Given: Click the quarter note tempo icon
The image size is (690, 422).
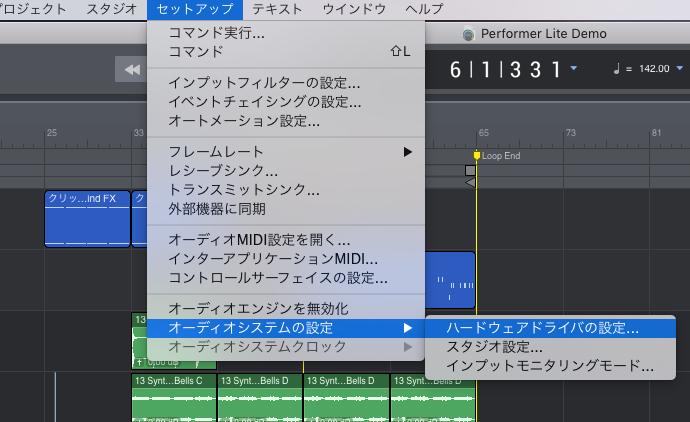Looking at the screenshot, I should (x=617, y=69).
